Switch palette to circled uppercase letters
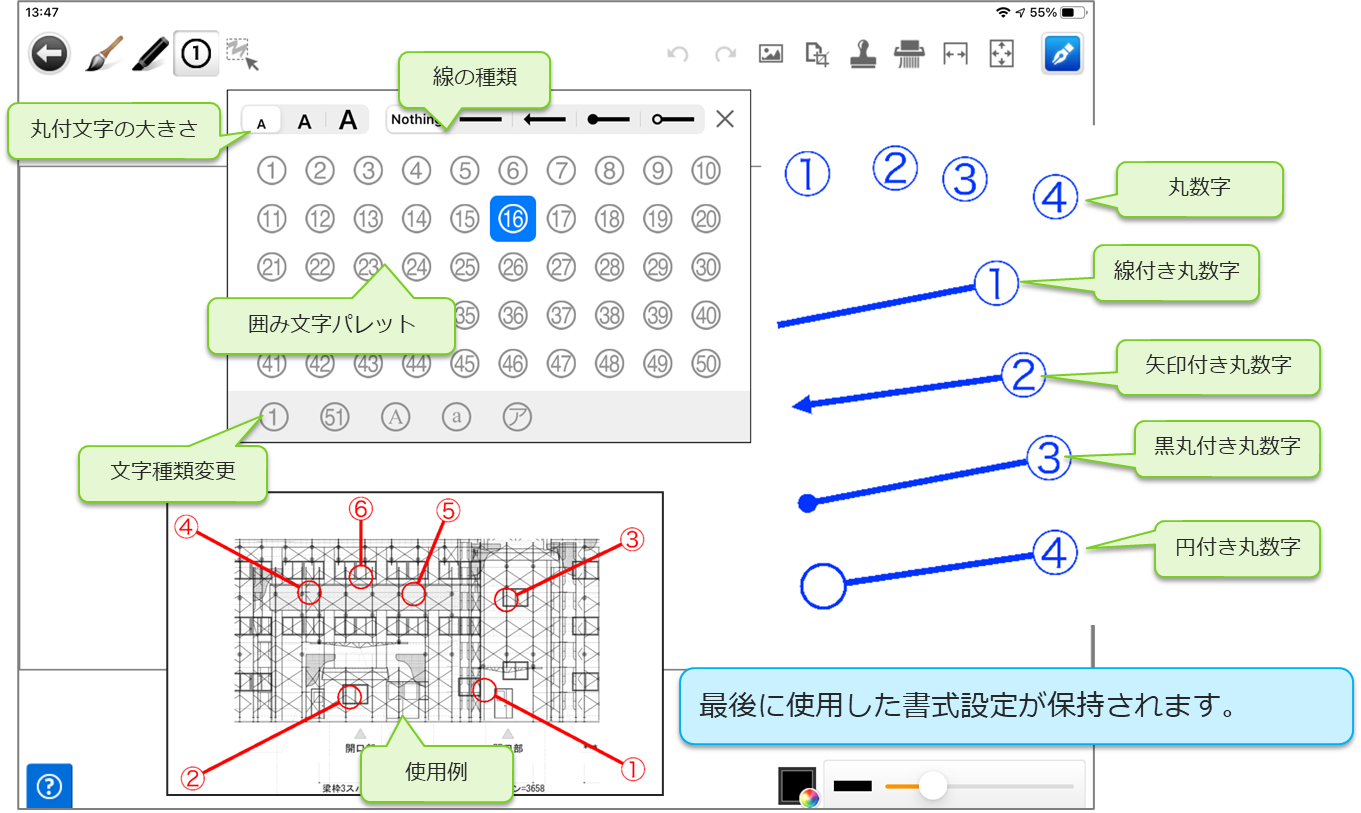The height and width of the screenshot is (813, 1361). click(x=396, y=417)
